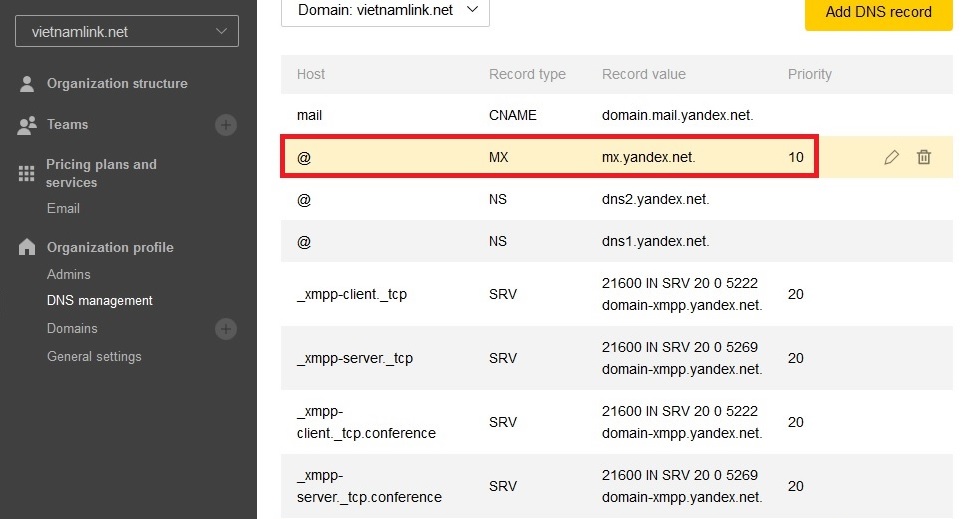Click SRV type of _xmpp-server._tcp row
Viewport: 969px width, 519px height.
point(502,358)
